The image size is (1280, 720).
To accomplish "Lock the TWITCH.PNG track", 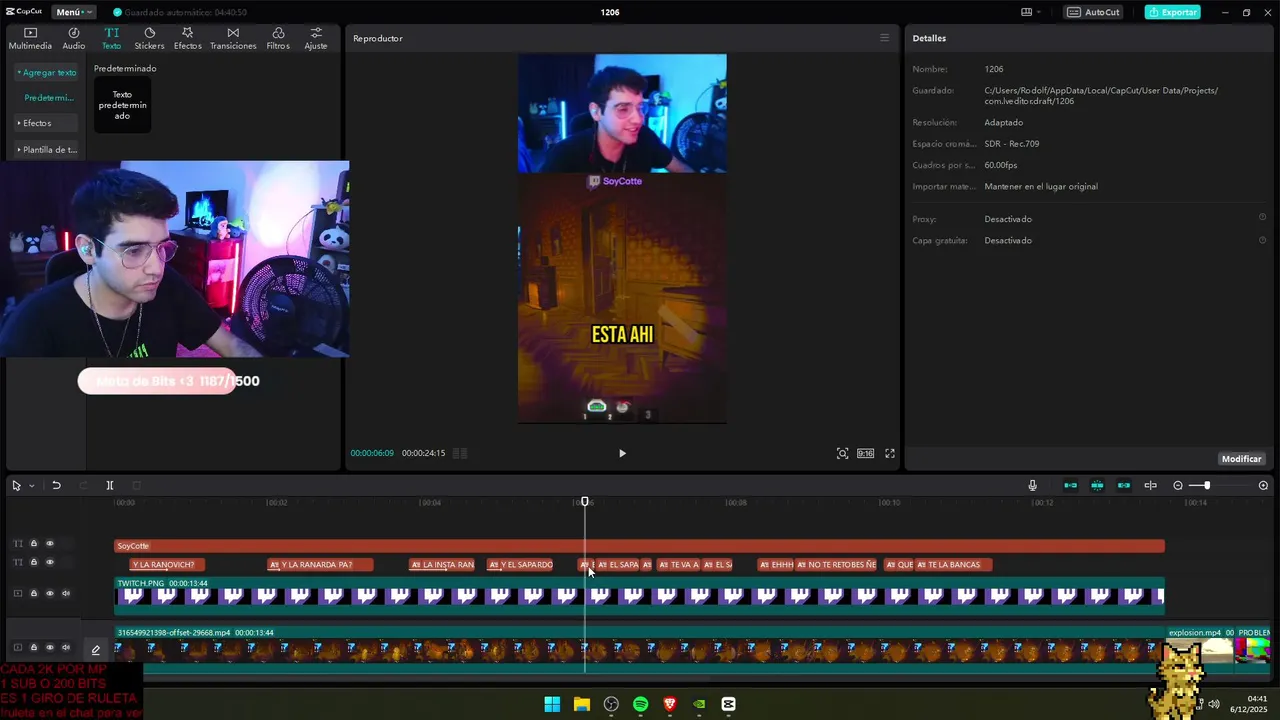I will click(33, 593).
